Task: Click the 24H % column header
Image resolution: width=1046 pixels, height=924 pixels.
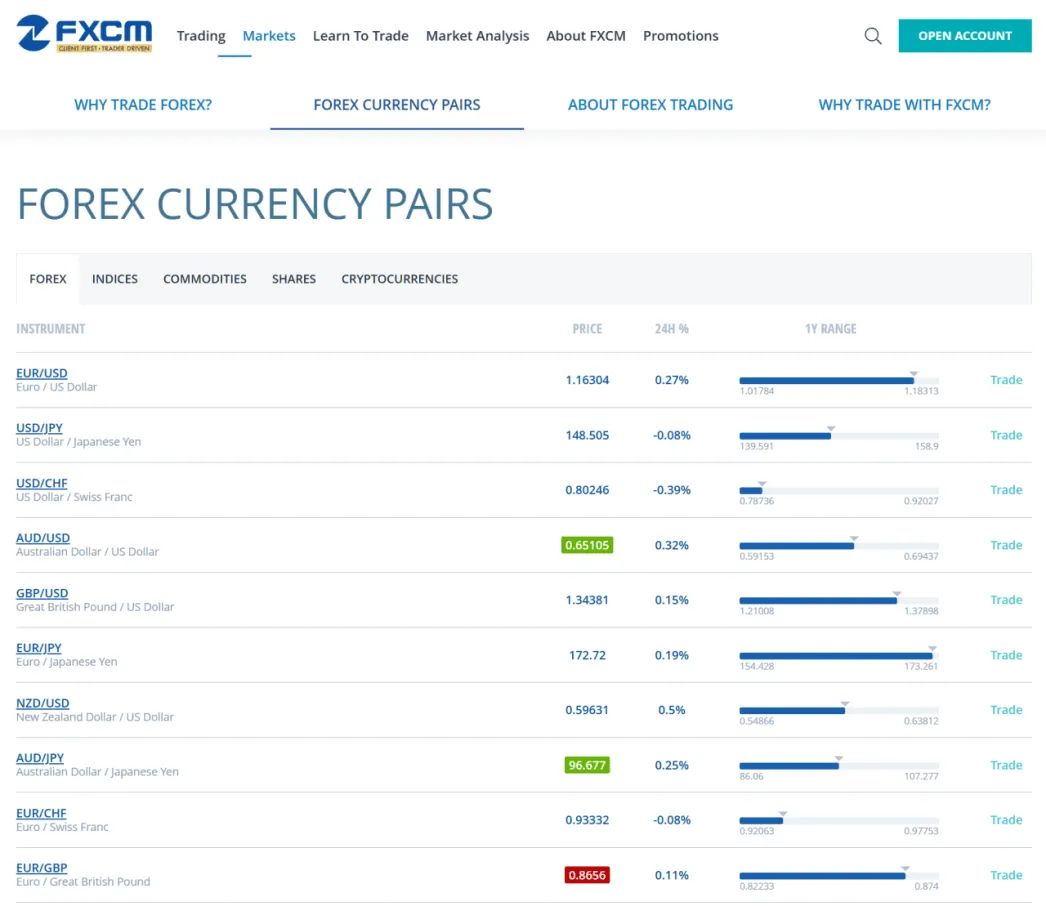Action: [672, 329]
